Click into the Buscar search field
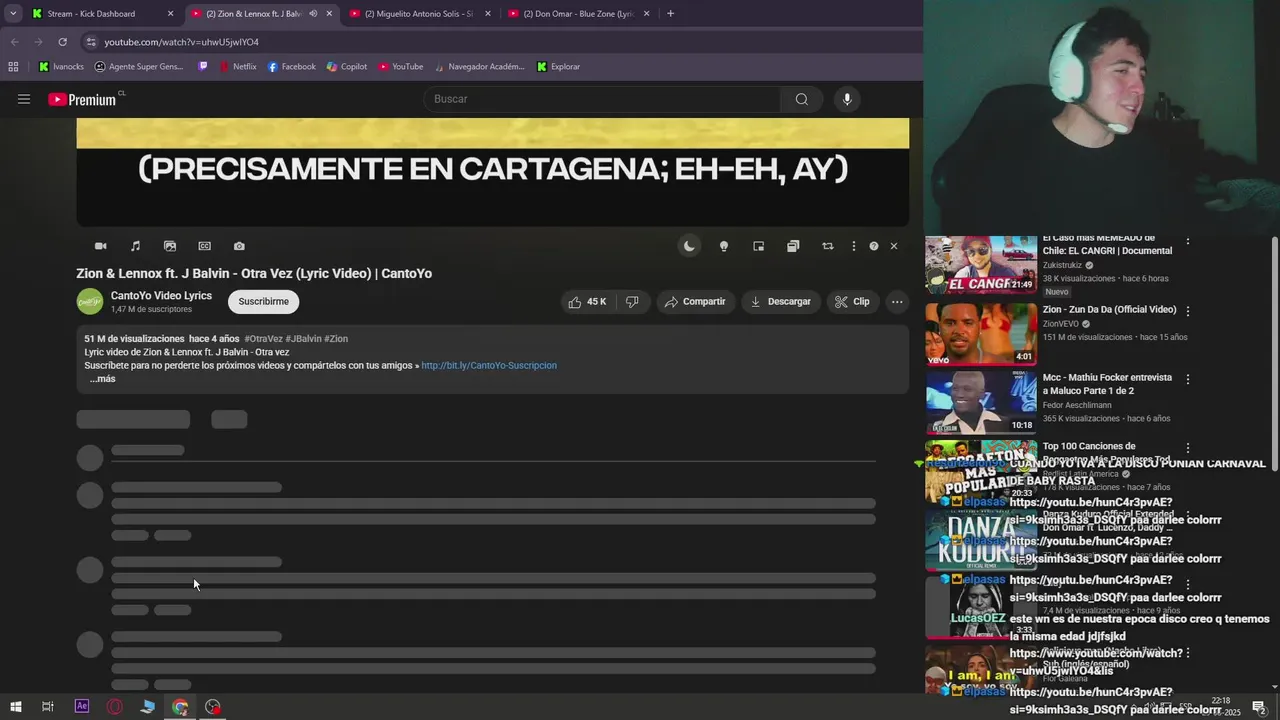This screenshot has height=720, width=1280. [602, 99]
